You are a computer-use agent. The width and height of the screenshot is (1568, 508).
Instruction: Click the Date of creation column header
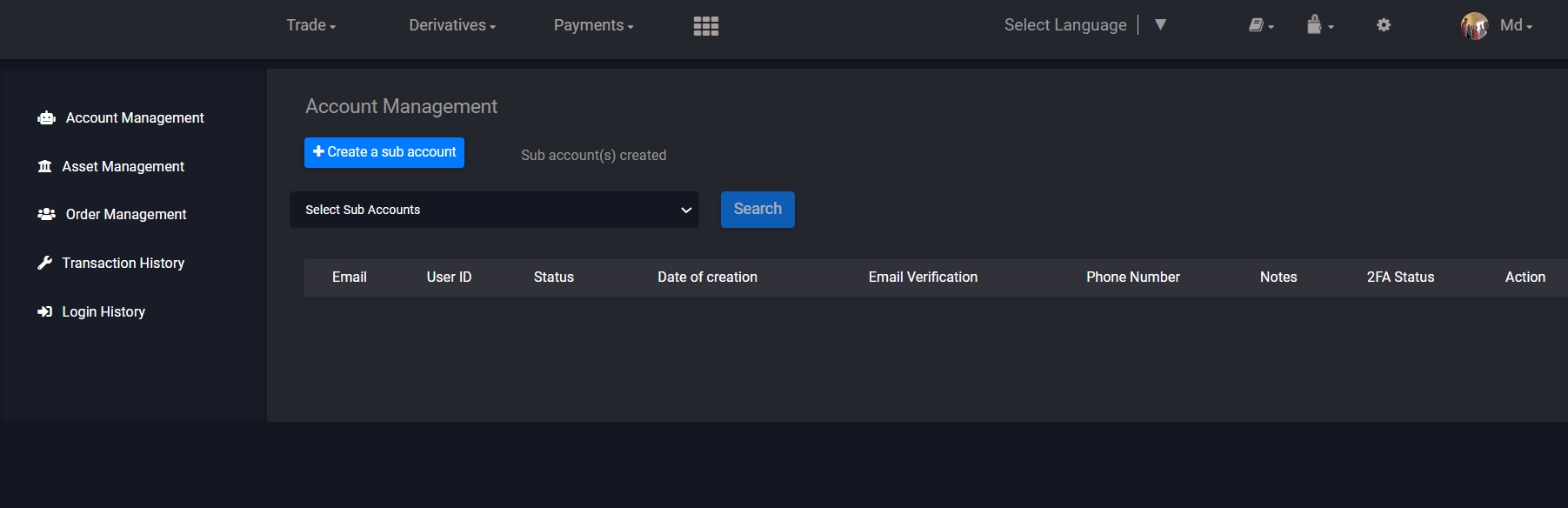pyautogui.click(x=707, y=277)
